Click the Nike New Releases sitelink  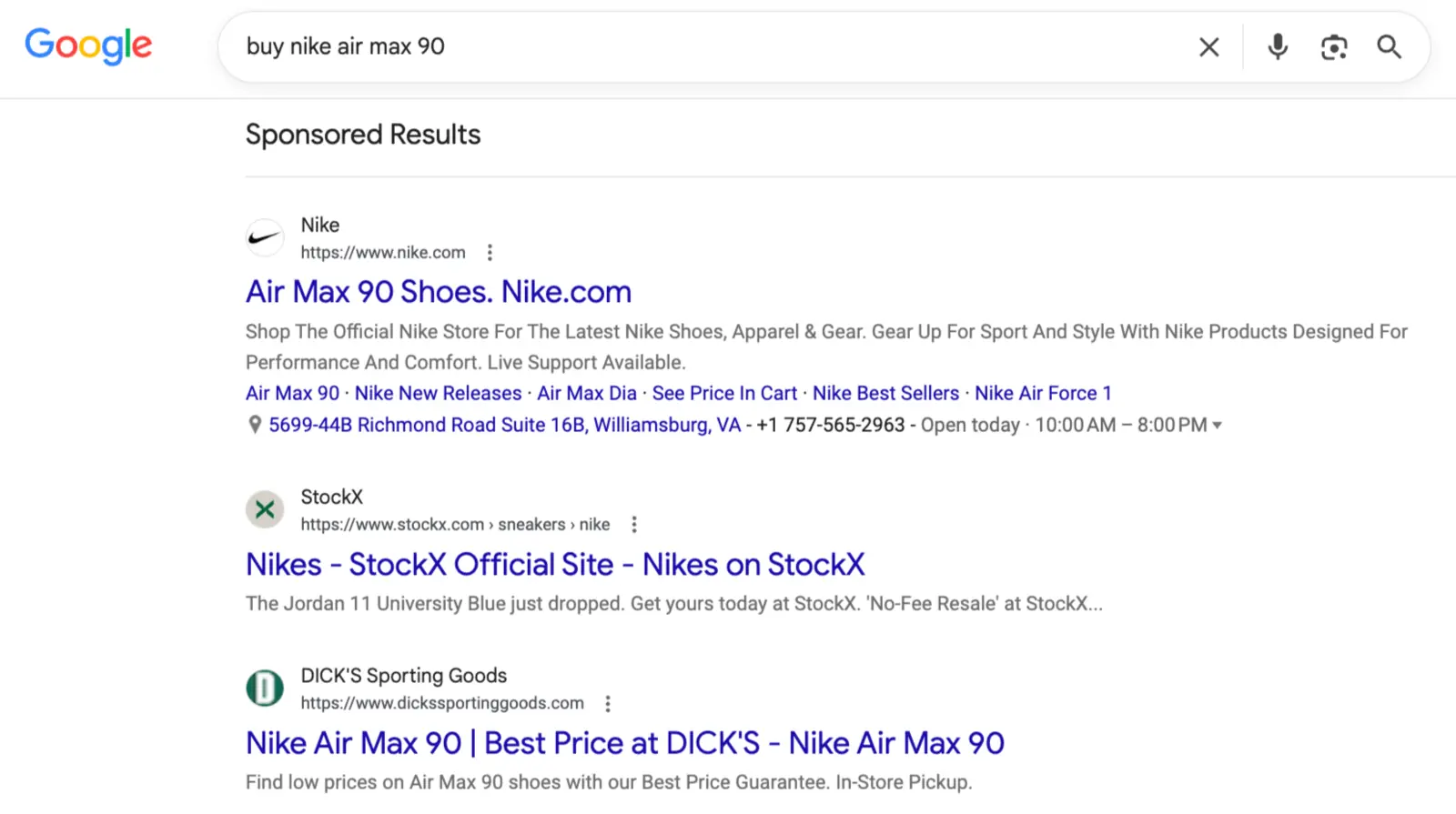438,394
